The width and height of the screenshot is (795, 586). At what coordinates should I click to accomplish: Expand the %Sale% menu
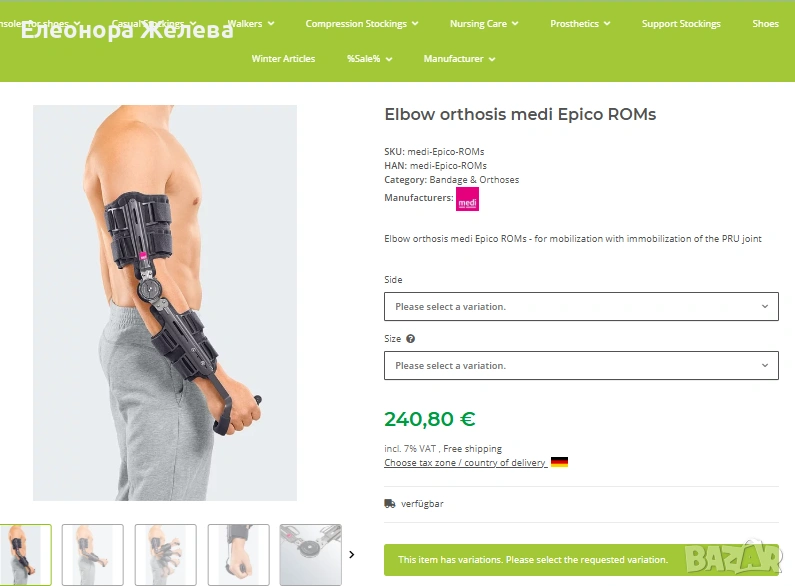coord(369,59)
